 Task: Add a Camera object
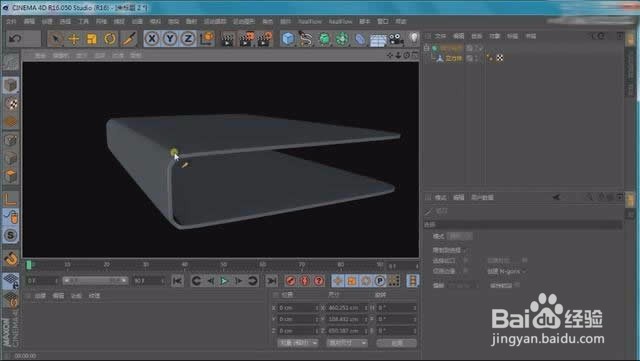[396, 39]
